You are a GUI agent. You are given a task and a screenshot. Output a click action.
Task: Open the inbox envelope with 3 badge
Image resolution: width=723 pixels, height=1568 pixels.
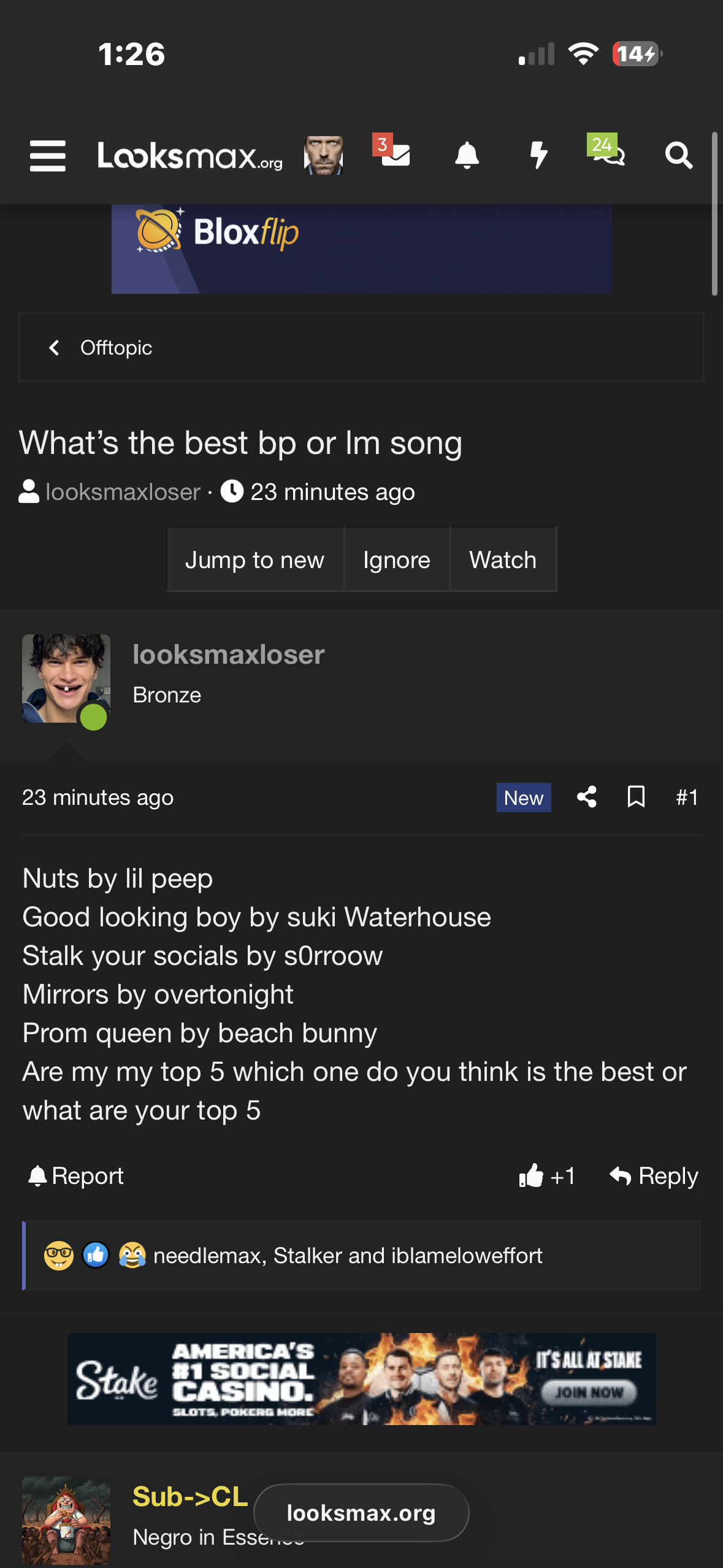click(x=392, y=152)
